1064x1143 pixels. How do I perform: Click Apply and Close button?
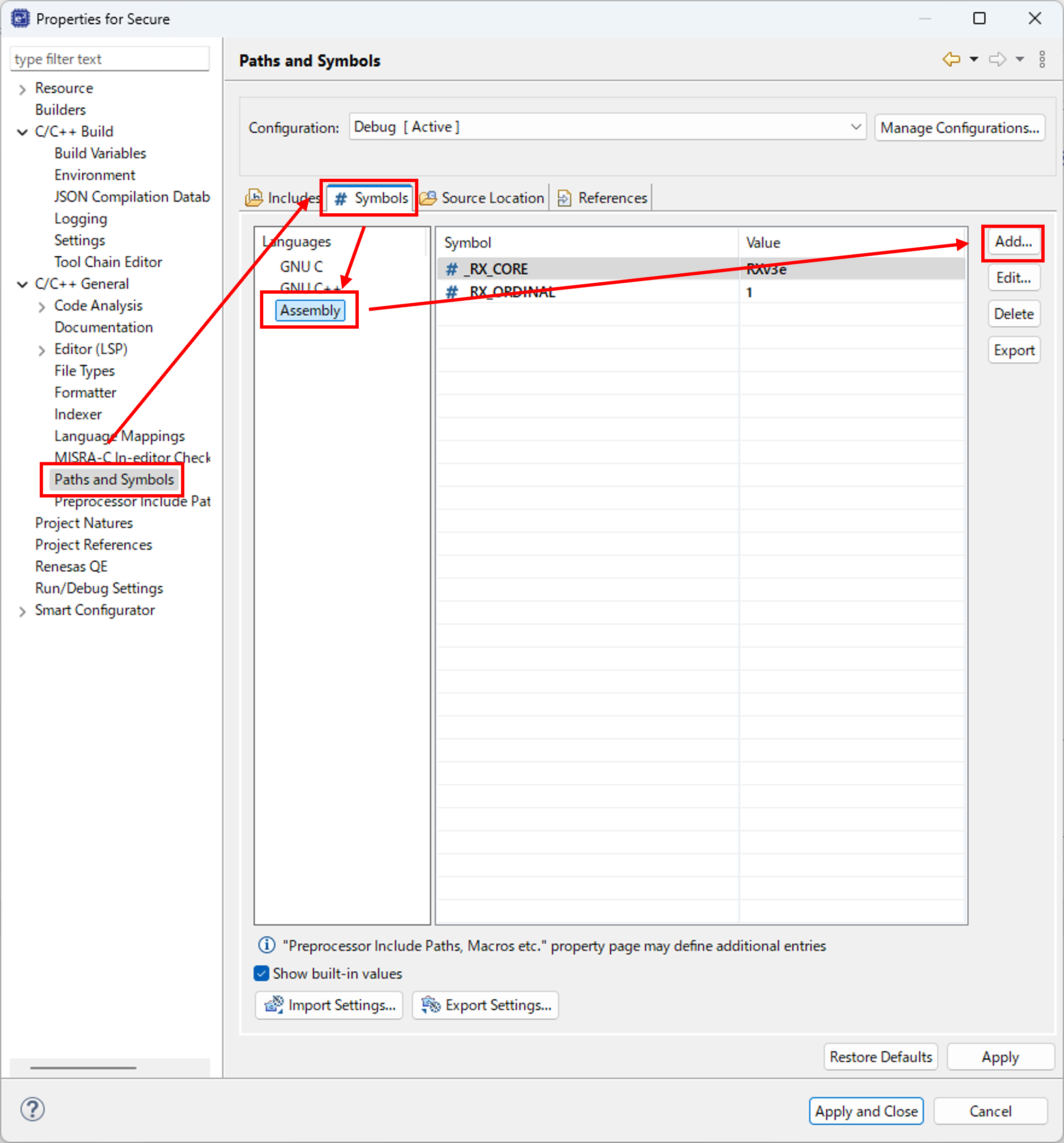[866, 1111]
